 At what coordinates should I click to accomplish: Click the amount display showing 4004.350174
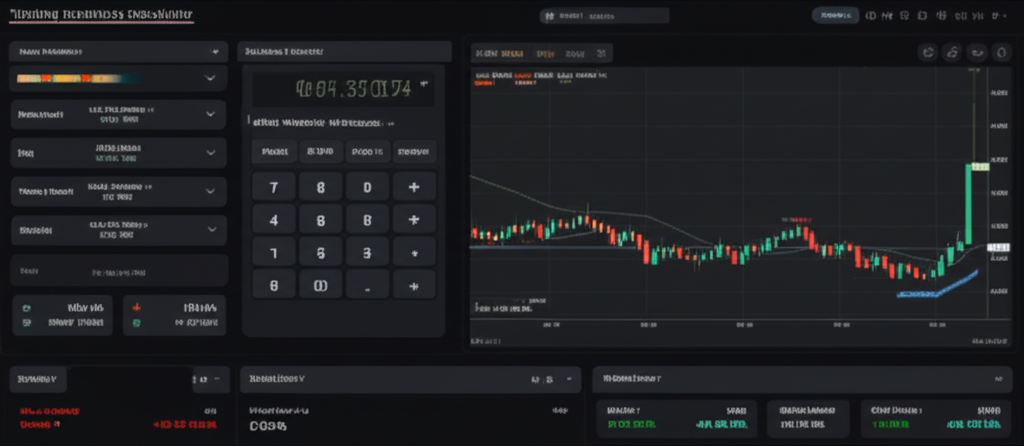pos(343,87)
